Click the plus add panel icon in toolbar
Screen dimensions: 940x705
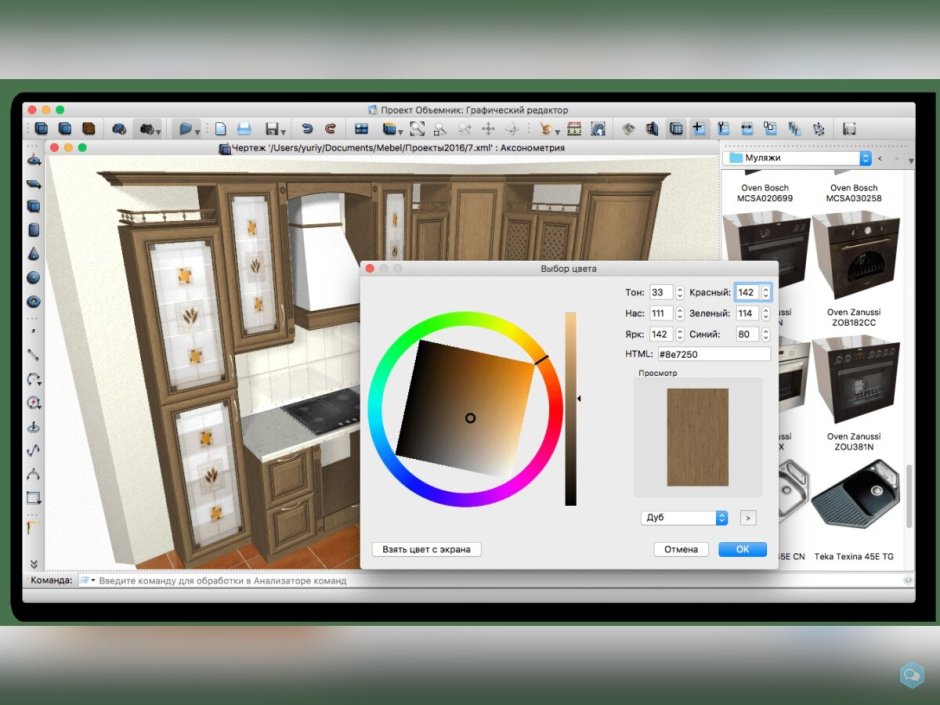point(698,128)
